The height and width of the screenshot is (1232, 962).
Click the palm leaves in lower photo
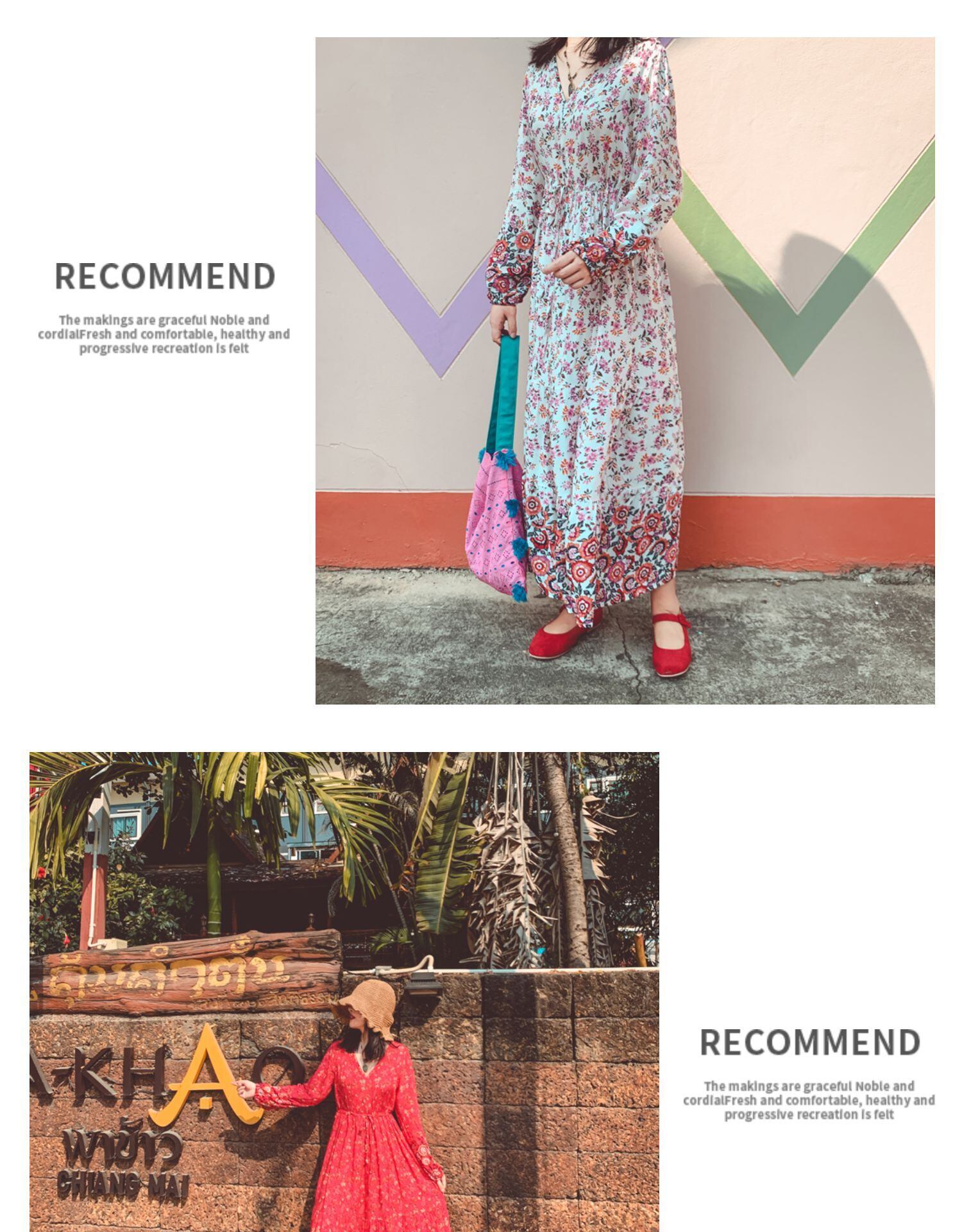point(212,809)
